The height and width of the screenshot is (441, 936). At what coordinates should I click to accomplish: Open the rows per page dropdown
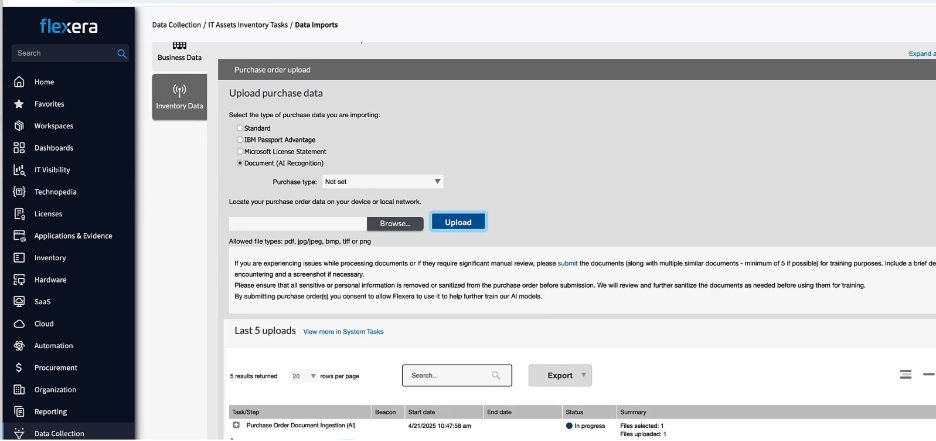(304, 376)
